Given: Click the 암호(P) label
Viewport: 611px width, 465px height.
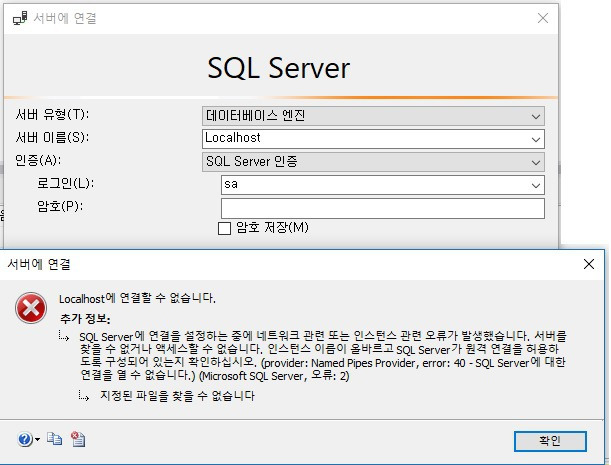Looking at the screenshot, I should (60, 206).
